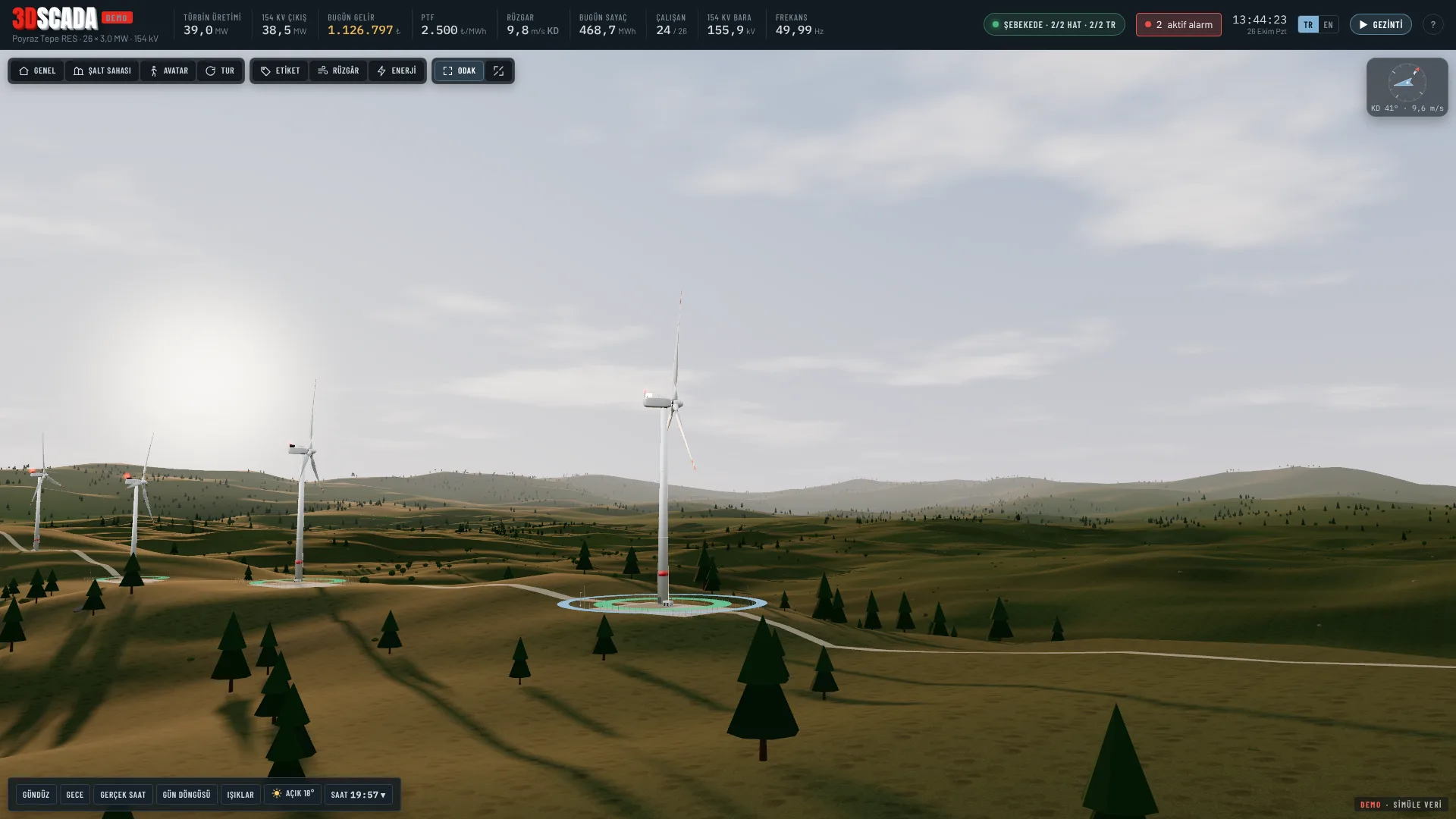The width and height of the screenshot is (1456, 819).
Task: Click the wind compass widget
Action: pyautogui.click(x=1407, y=86)
